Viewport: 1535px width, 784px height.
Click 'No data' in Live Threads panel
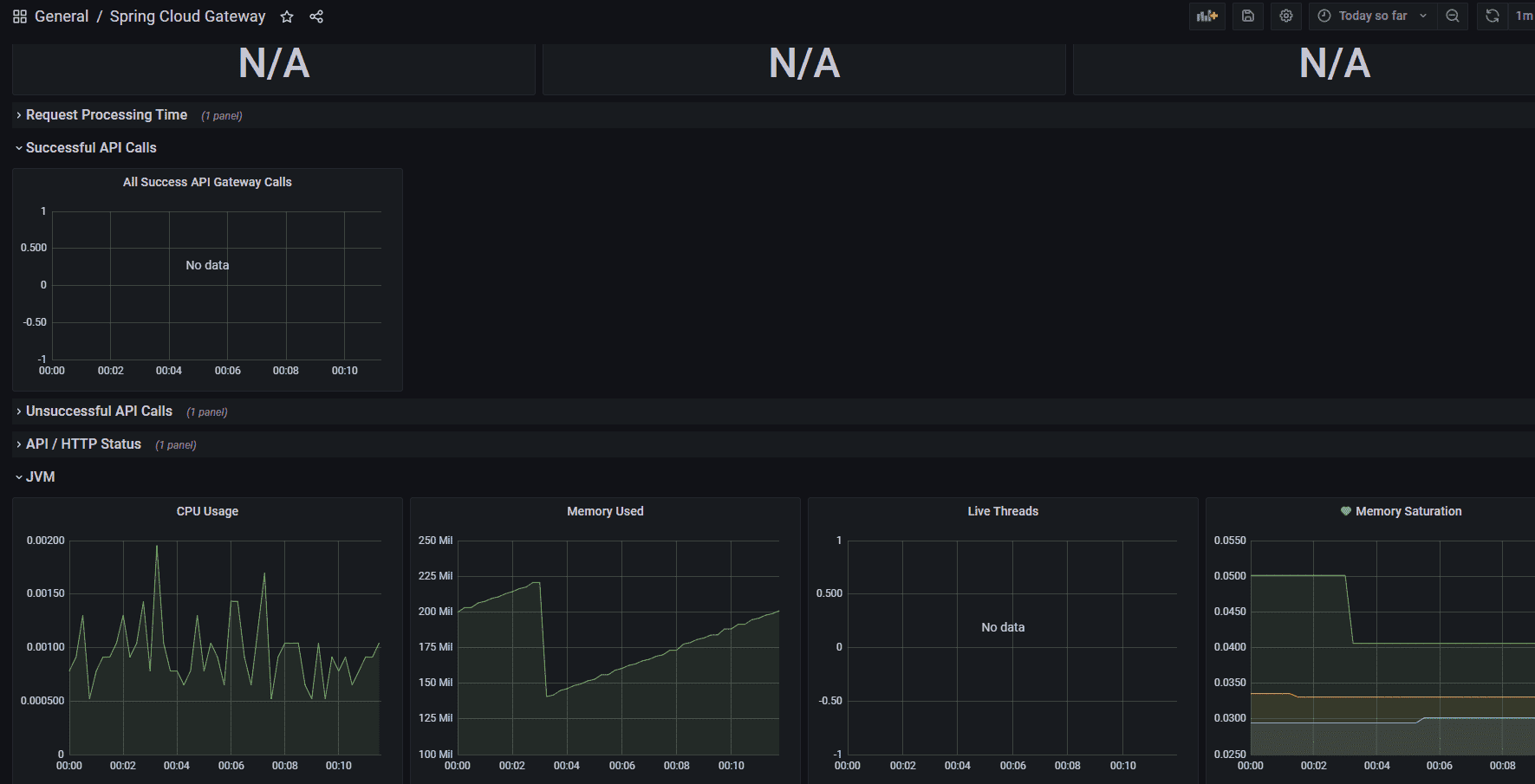(x=1003, y=627)
